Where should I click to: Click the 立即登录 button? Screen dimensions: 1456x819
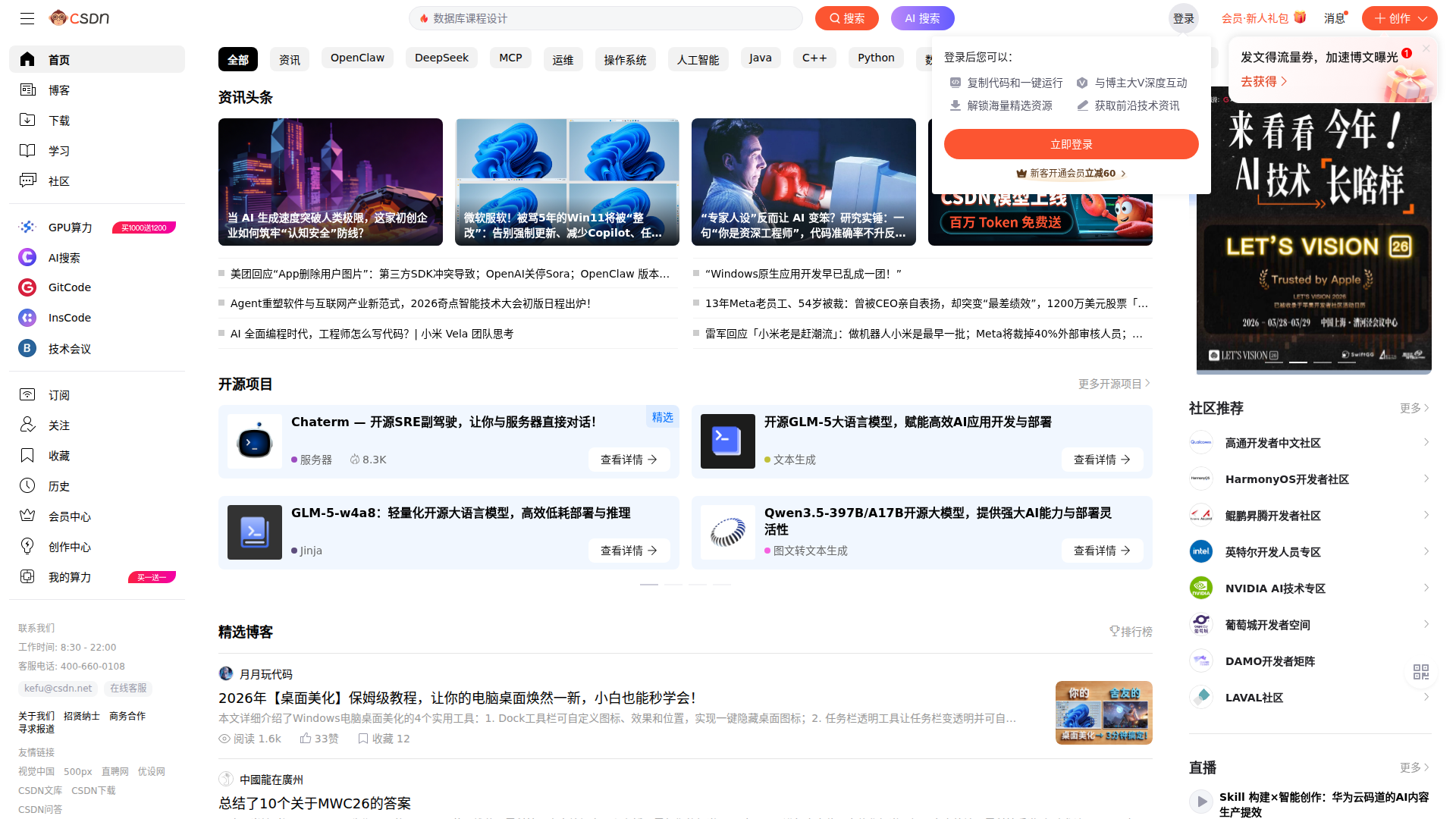pyautogui.click(x=1071, y=144)
